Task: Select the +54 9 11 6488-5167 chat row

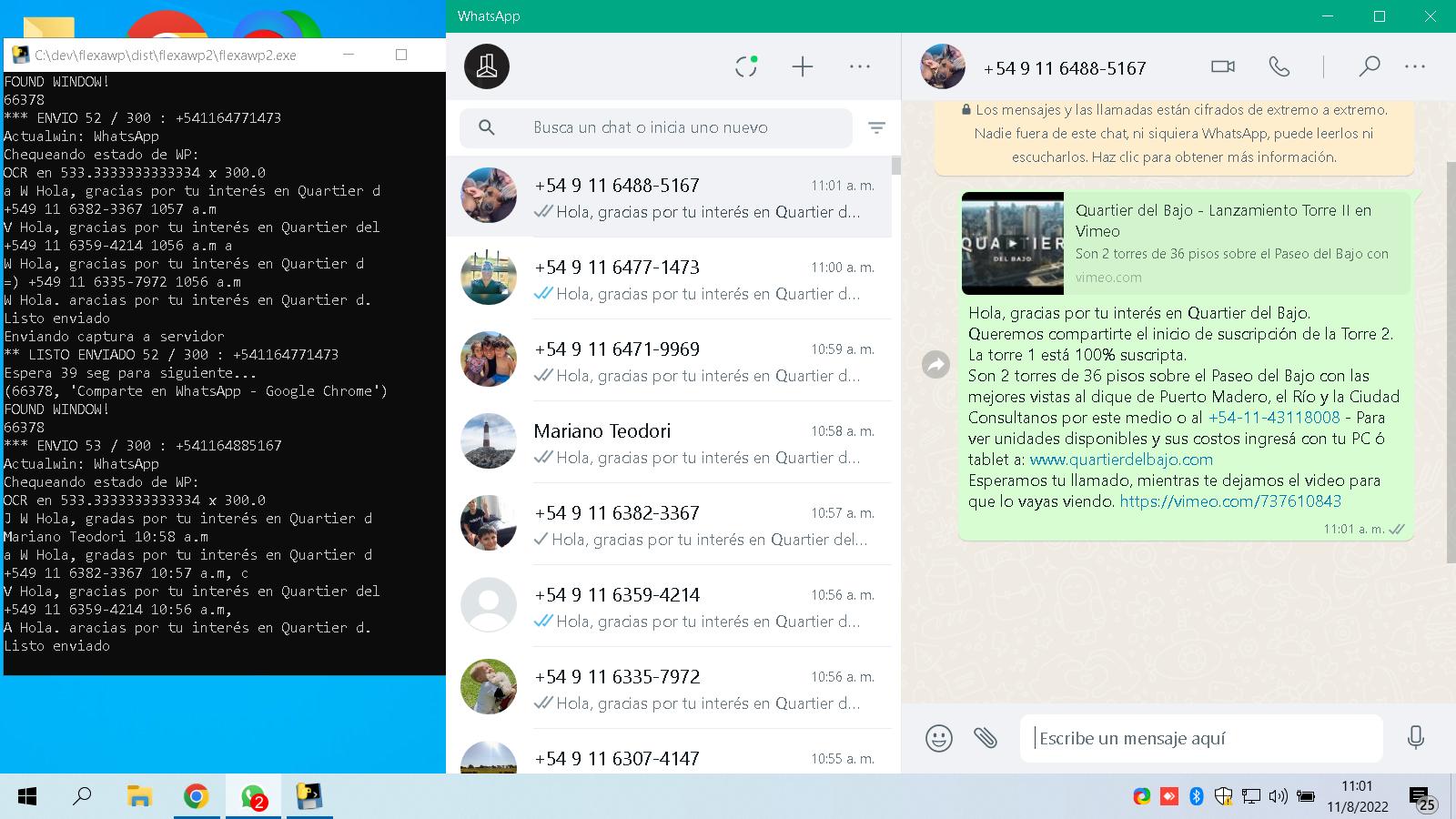Action: pos(669,197)
